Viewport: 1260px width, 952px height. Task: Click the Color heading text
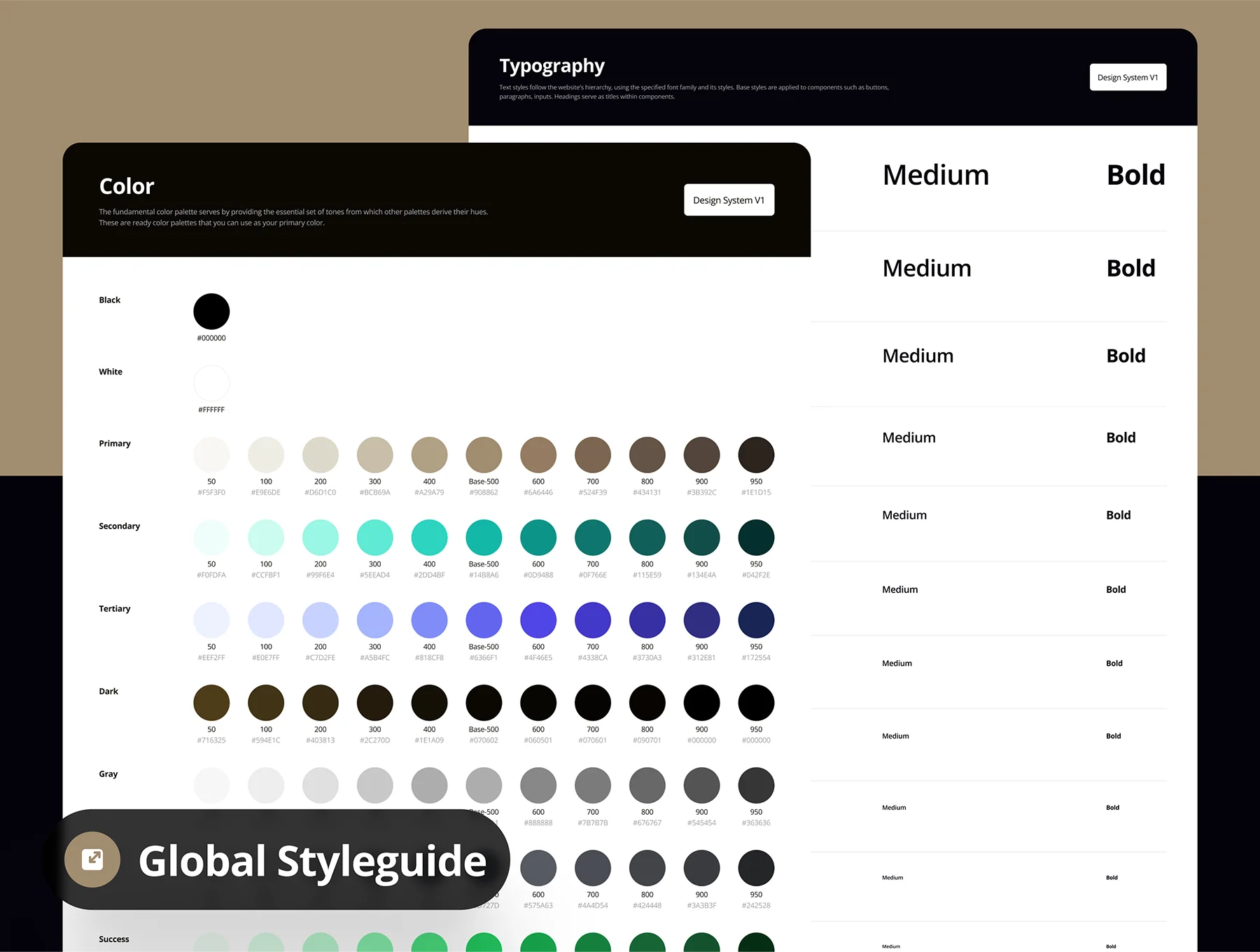127,186
